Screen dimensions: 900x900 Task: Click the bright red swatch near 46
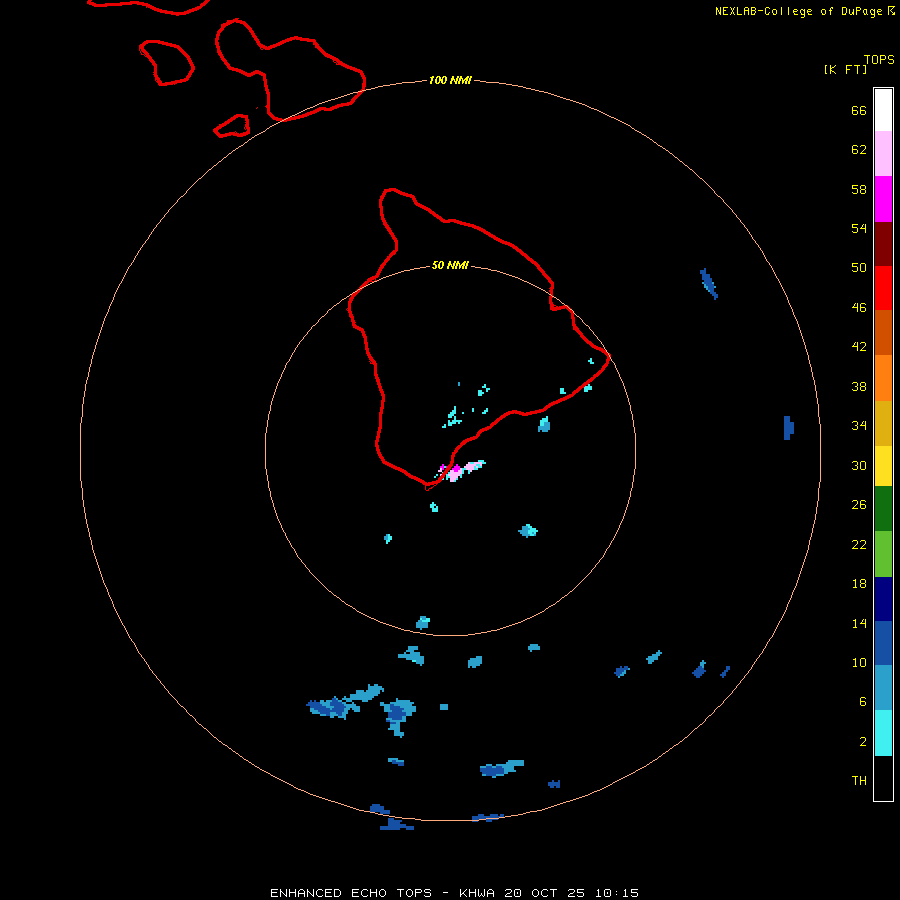click(x=883, y=288)
